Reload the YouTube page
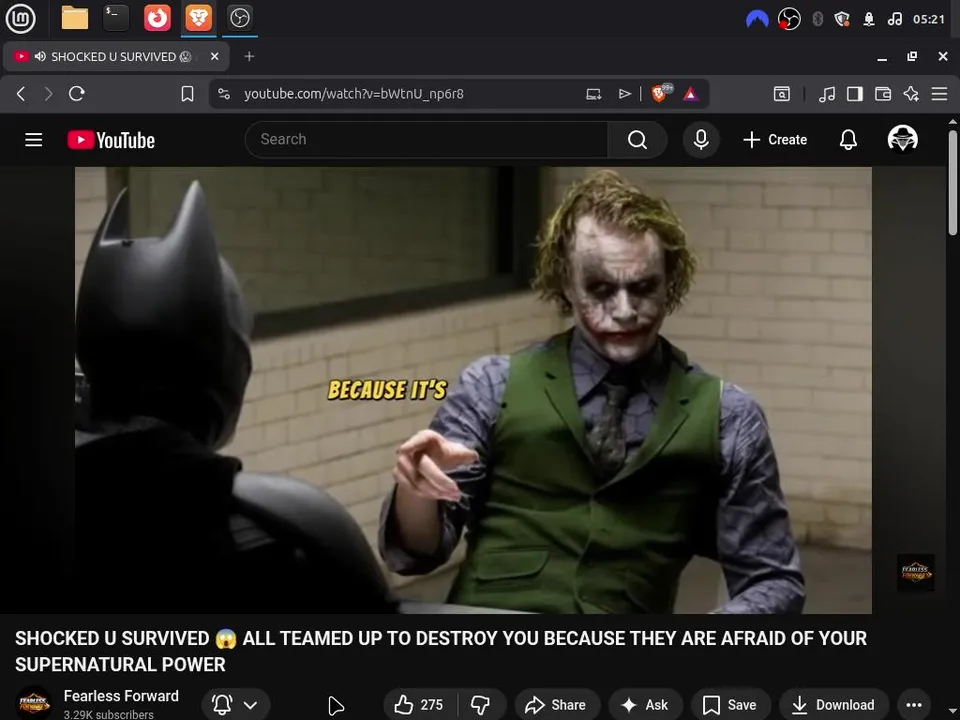The height and width of the screenshot is (720, 960). click(x=77, y=94)
